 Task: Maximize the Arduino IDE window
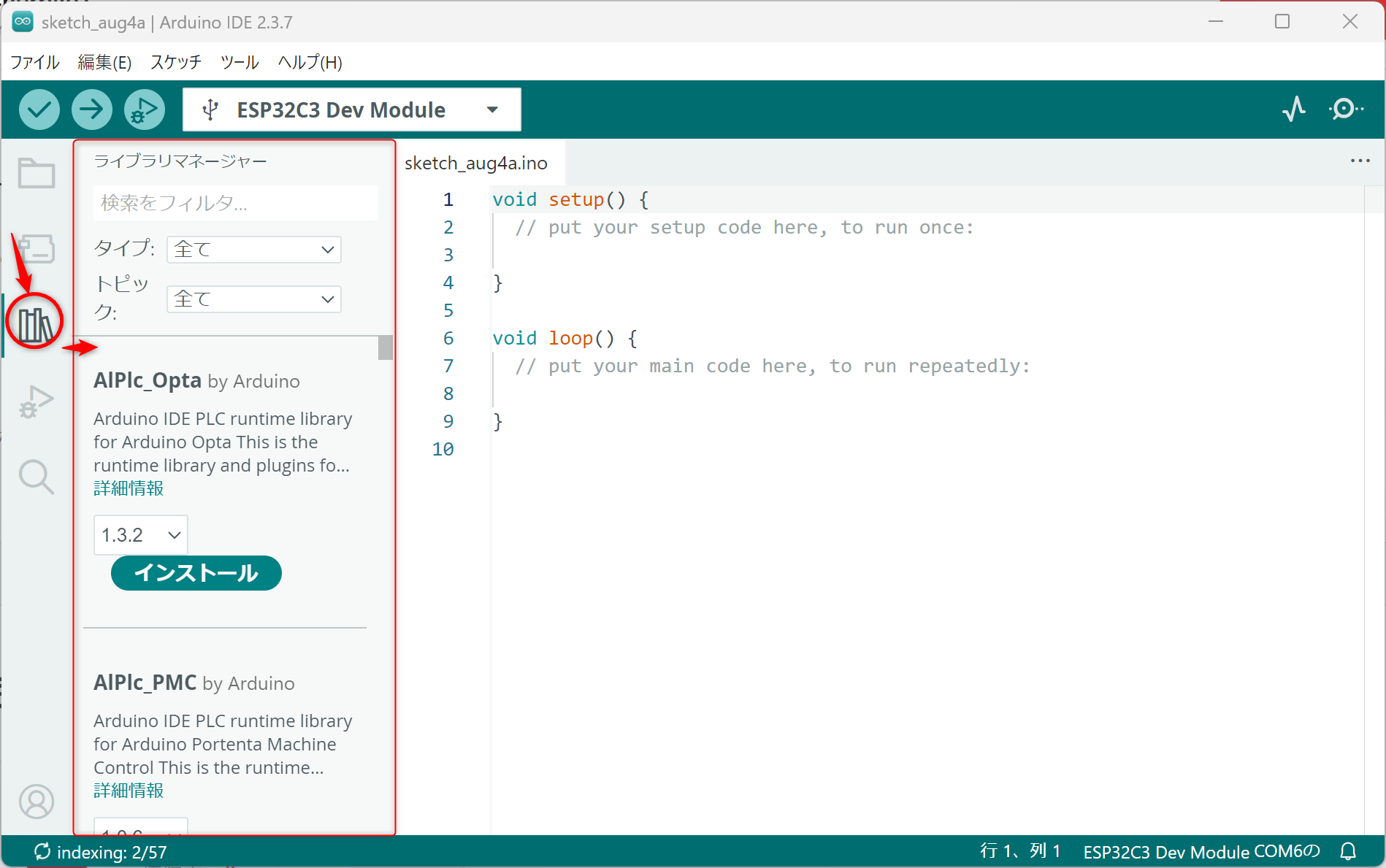[1282, 22]
